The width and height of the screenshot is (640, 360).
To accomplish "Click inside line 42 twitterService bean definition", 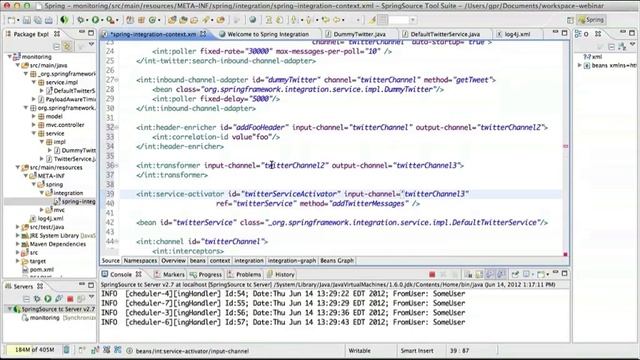I will (342, 222).
